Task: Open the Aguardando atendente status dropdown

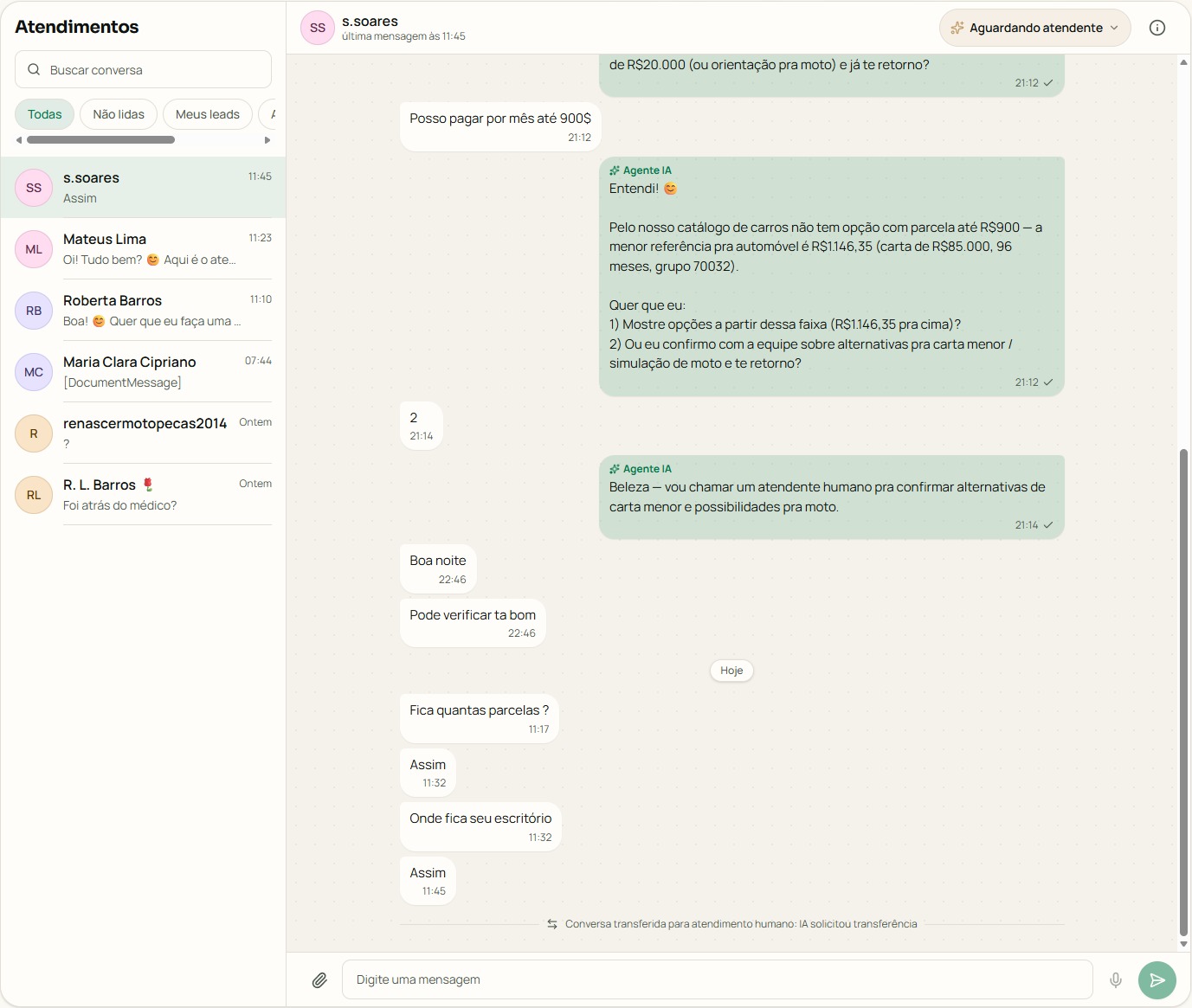Action: coord(1034,28)
